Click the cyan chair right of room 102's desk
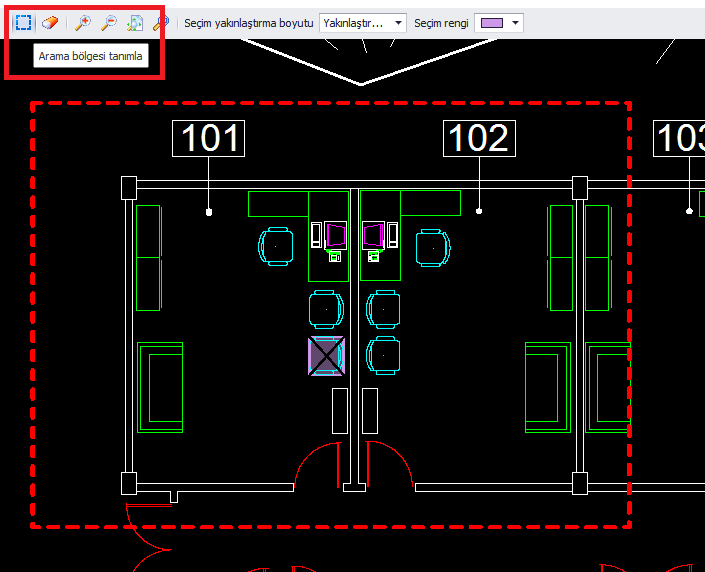The width and height of the screenshot is (705, 572). pyautogui.click(x=432, y=245)
